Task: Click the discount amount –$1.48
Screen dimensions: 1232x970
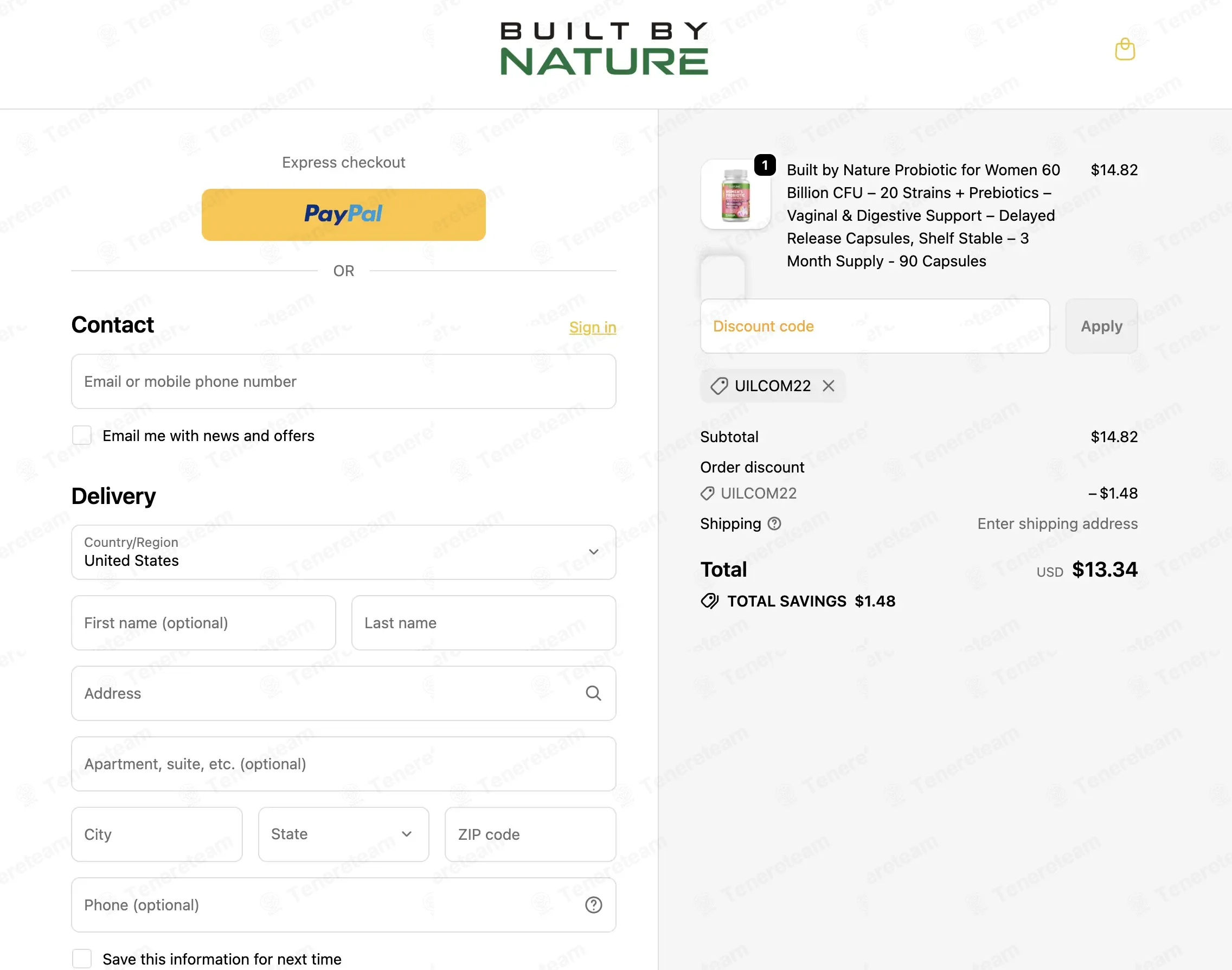Action: pos(1113,493)
